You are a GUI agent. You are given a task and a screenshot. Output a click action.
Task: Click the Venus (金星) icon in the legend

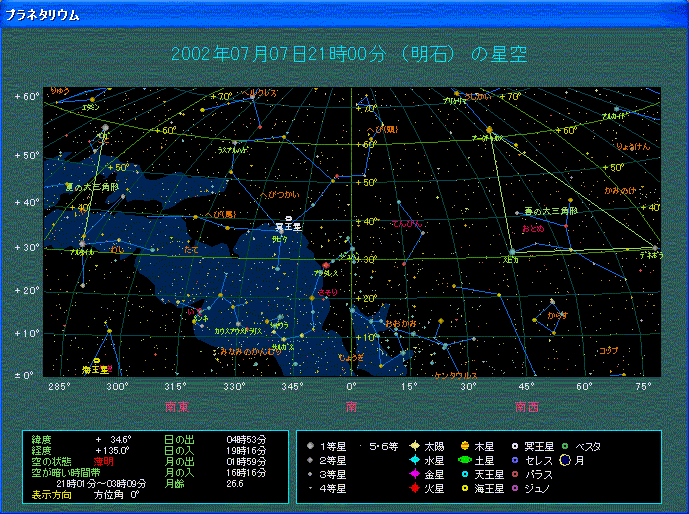coord(414,474)
